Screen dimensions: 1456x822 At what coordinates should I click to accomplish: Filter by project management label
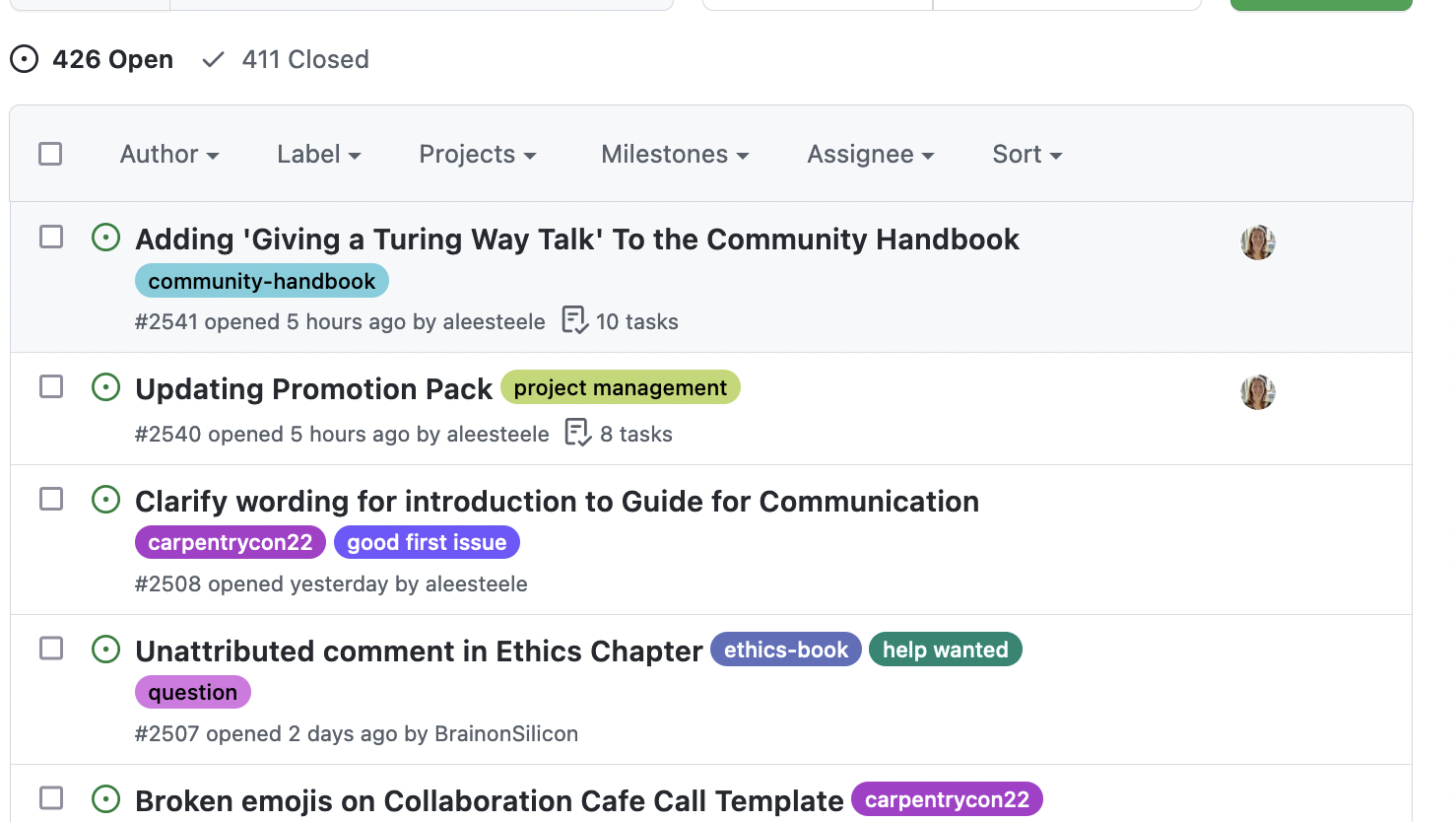(621, 387)
